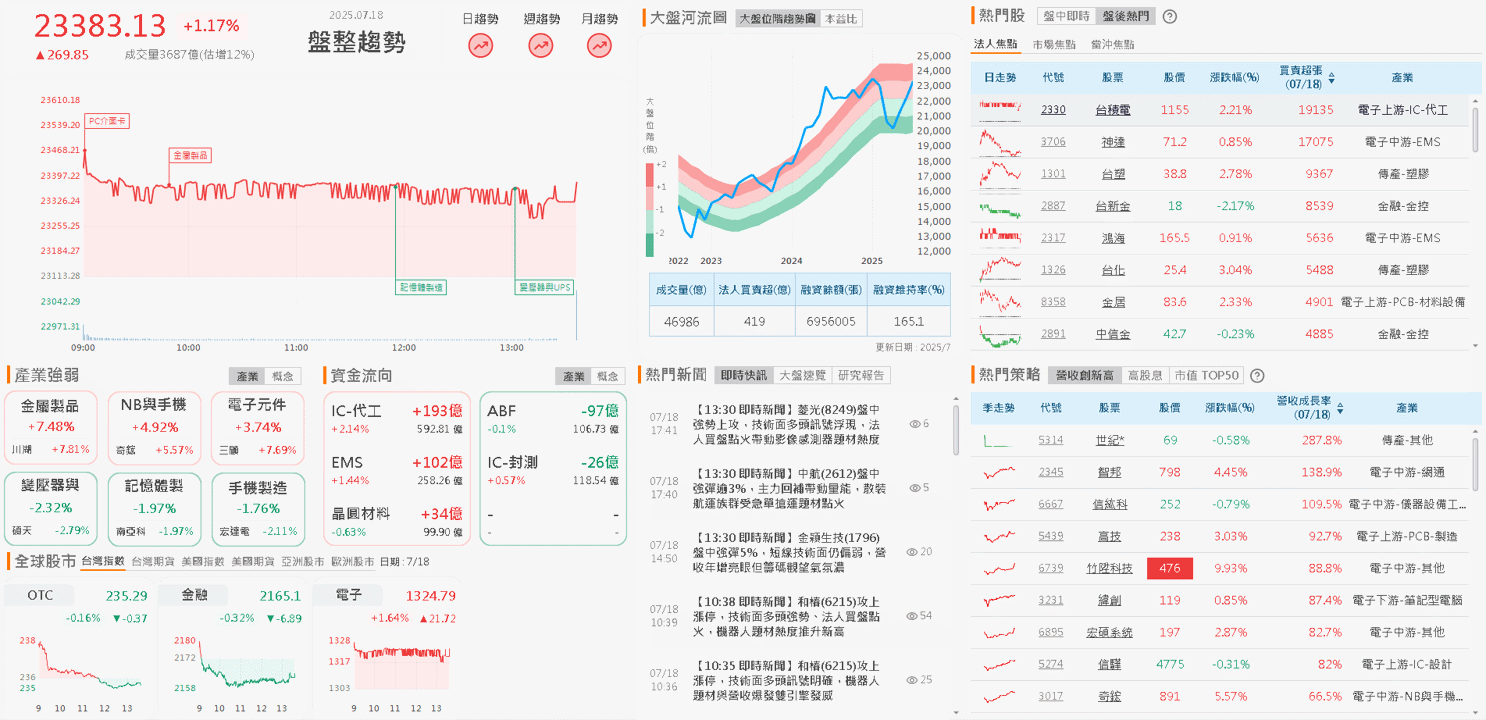Switch to the 法人焦點 tab
This screenshot has width=1486, height=720.
(996, 44)
